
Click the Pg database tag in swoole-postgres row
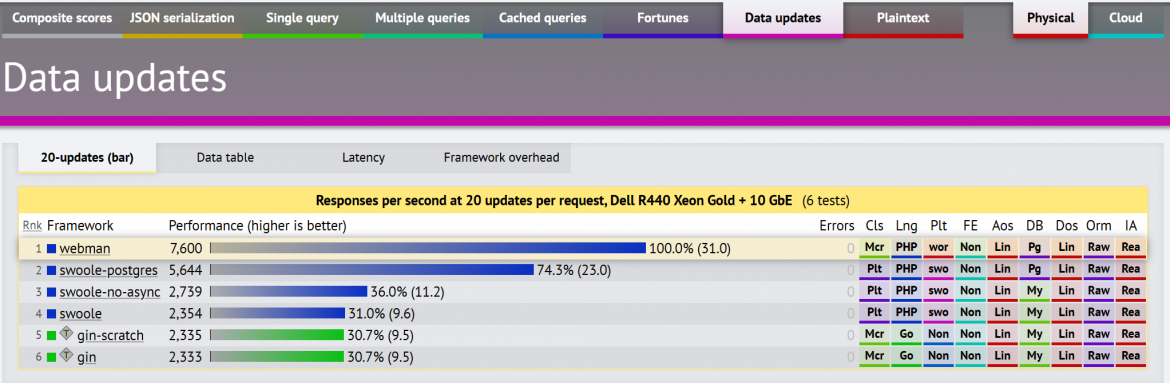click(x=1033, y=270)
